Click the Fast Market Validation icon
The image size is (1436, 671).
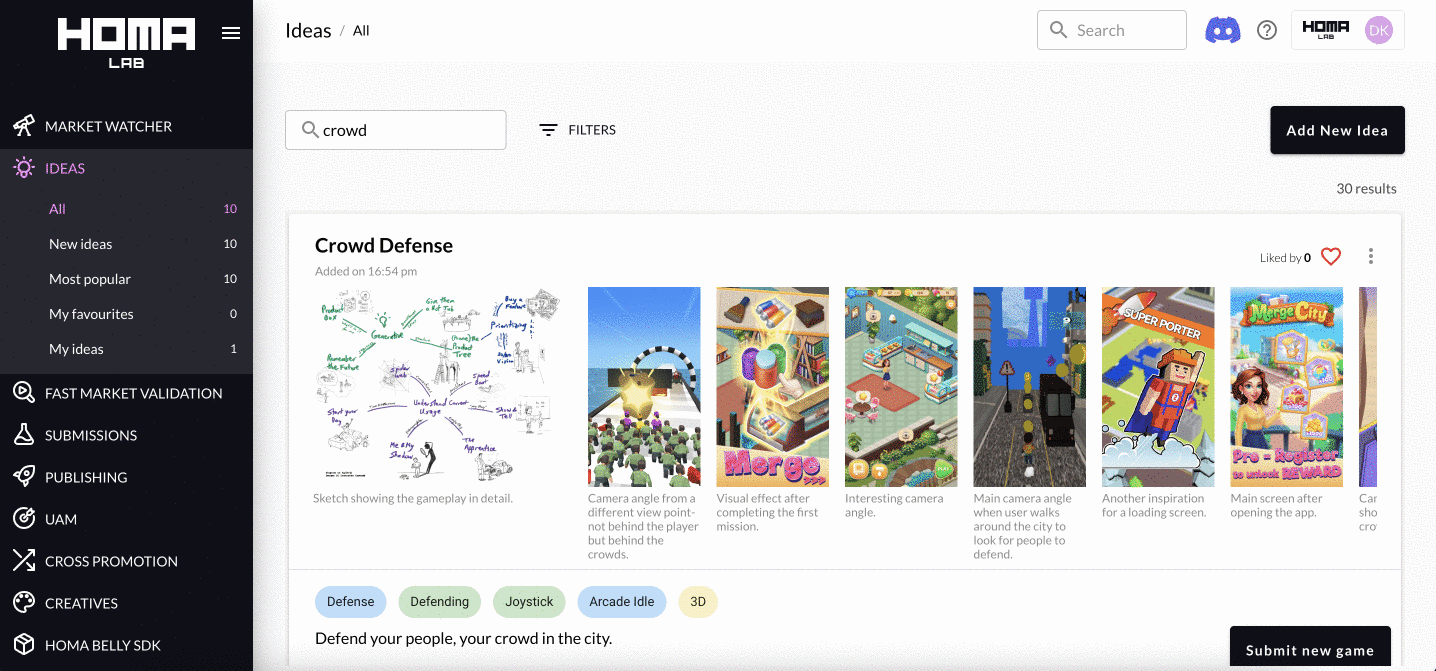24,393
